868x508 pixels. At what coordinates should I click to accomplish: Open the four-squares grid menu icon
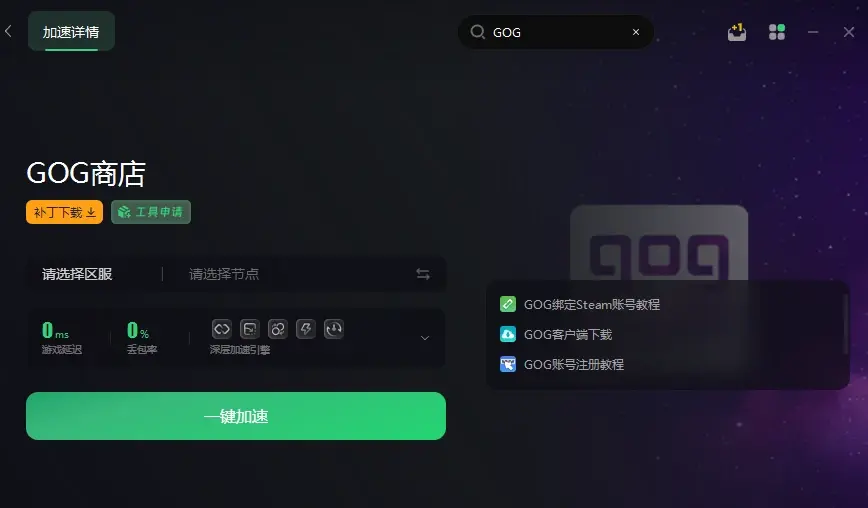(777, 32)
